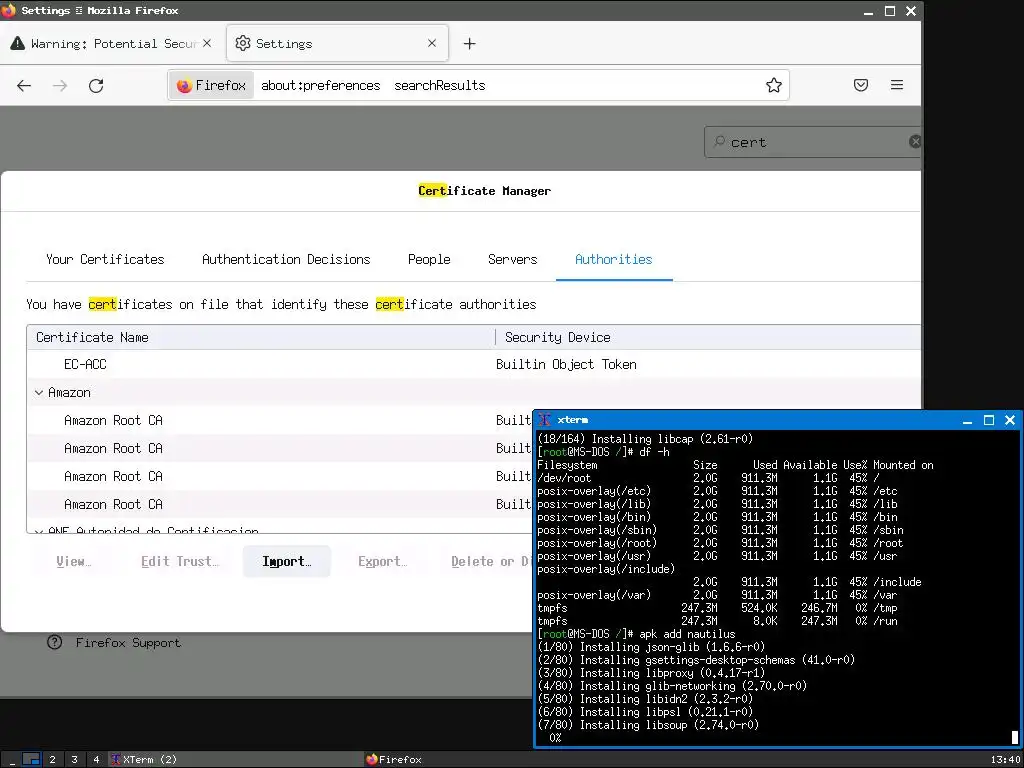Viewport: 1024px width, 768px height.
Task: Click the Installing json-glib line in xterm
Action: 650,647
